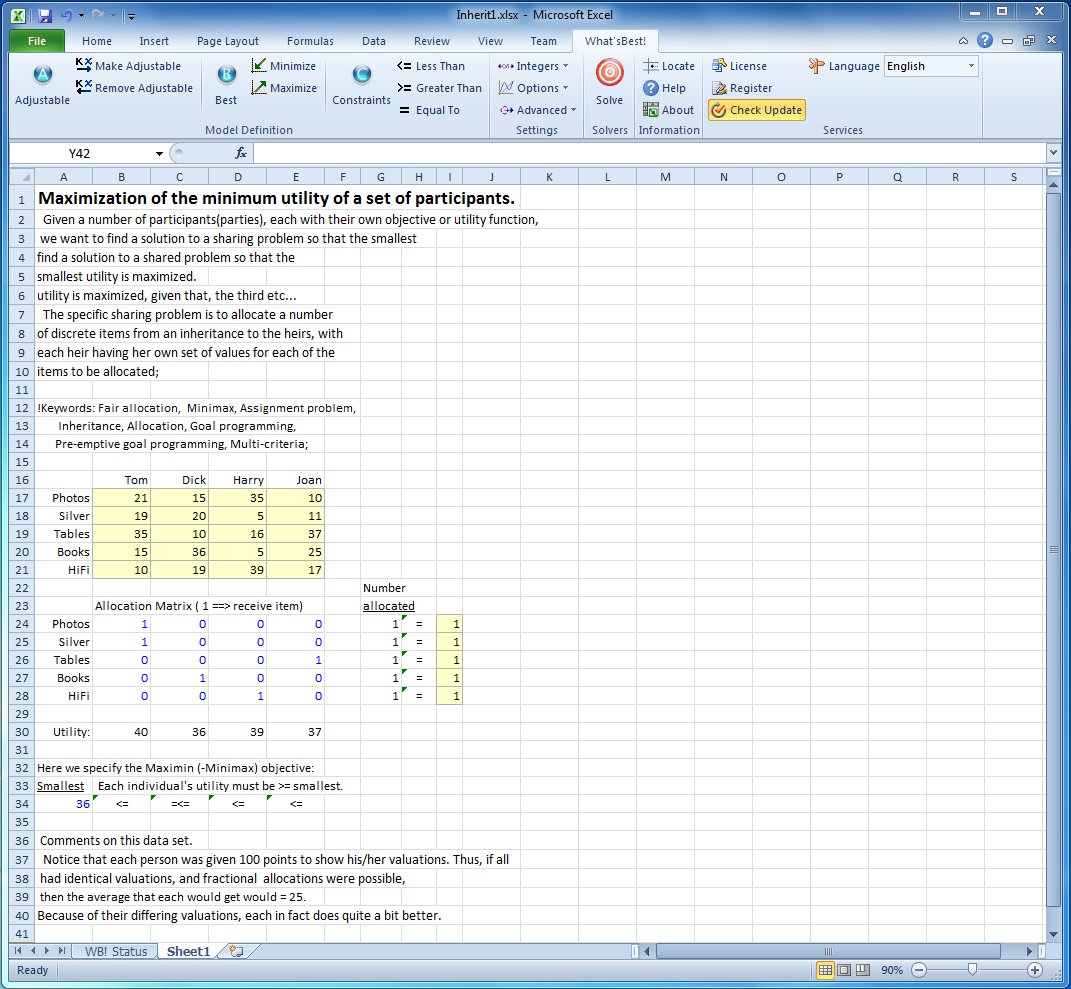Expand the Advanced settings dropdown
1071x989 pixels.
pos(538,110)
